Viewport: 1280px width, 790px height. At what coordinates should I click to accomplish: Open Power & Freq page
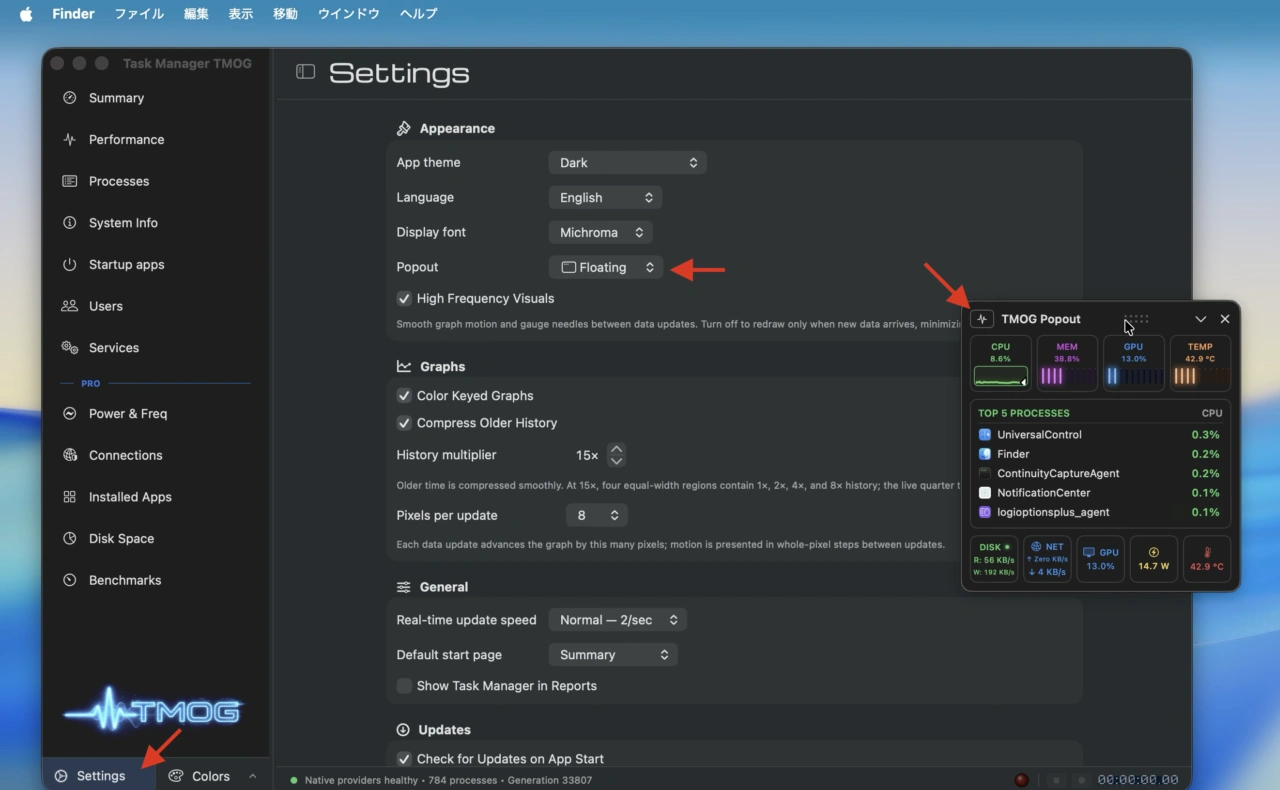click(x=127, y=414)
